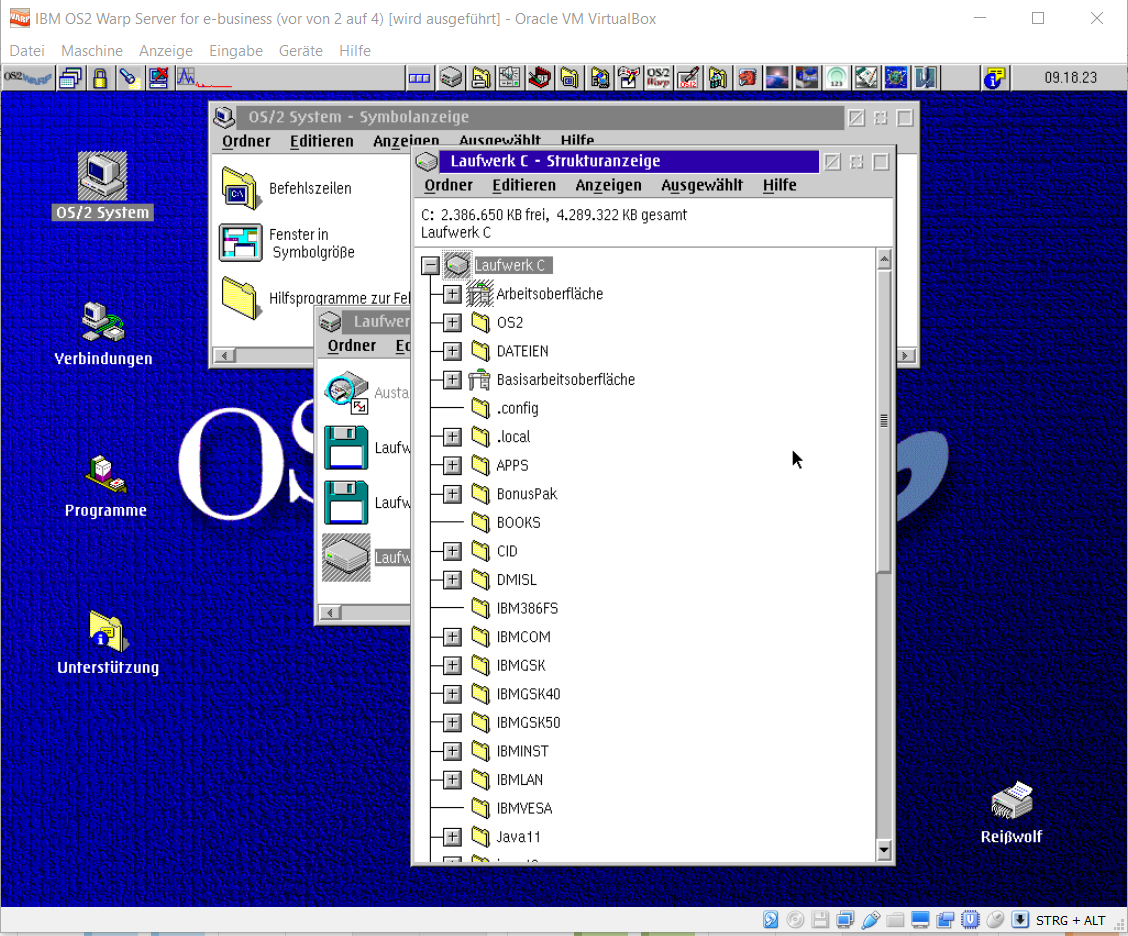Select the IBMINST folder in tree

[x=509, y=751]
